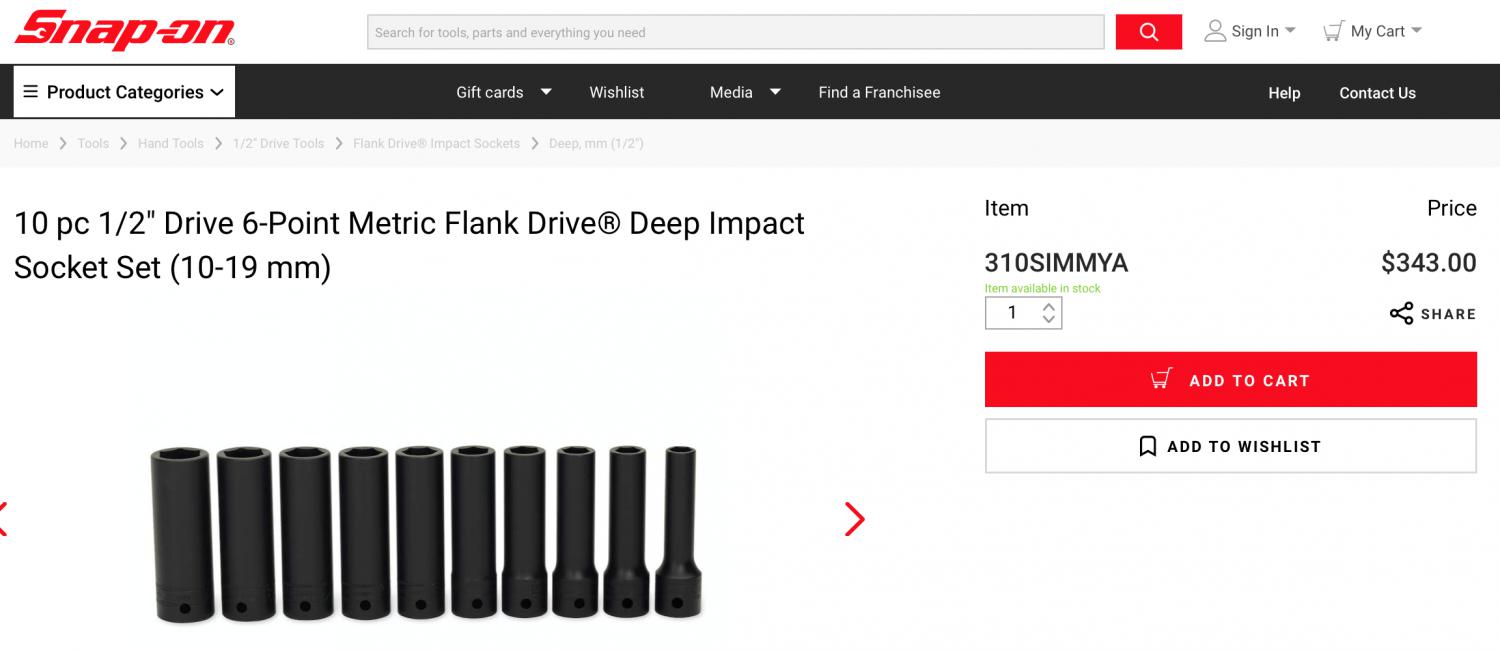Click the red search magnifier button
1500x650 pixels.
point(1148,32)
